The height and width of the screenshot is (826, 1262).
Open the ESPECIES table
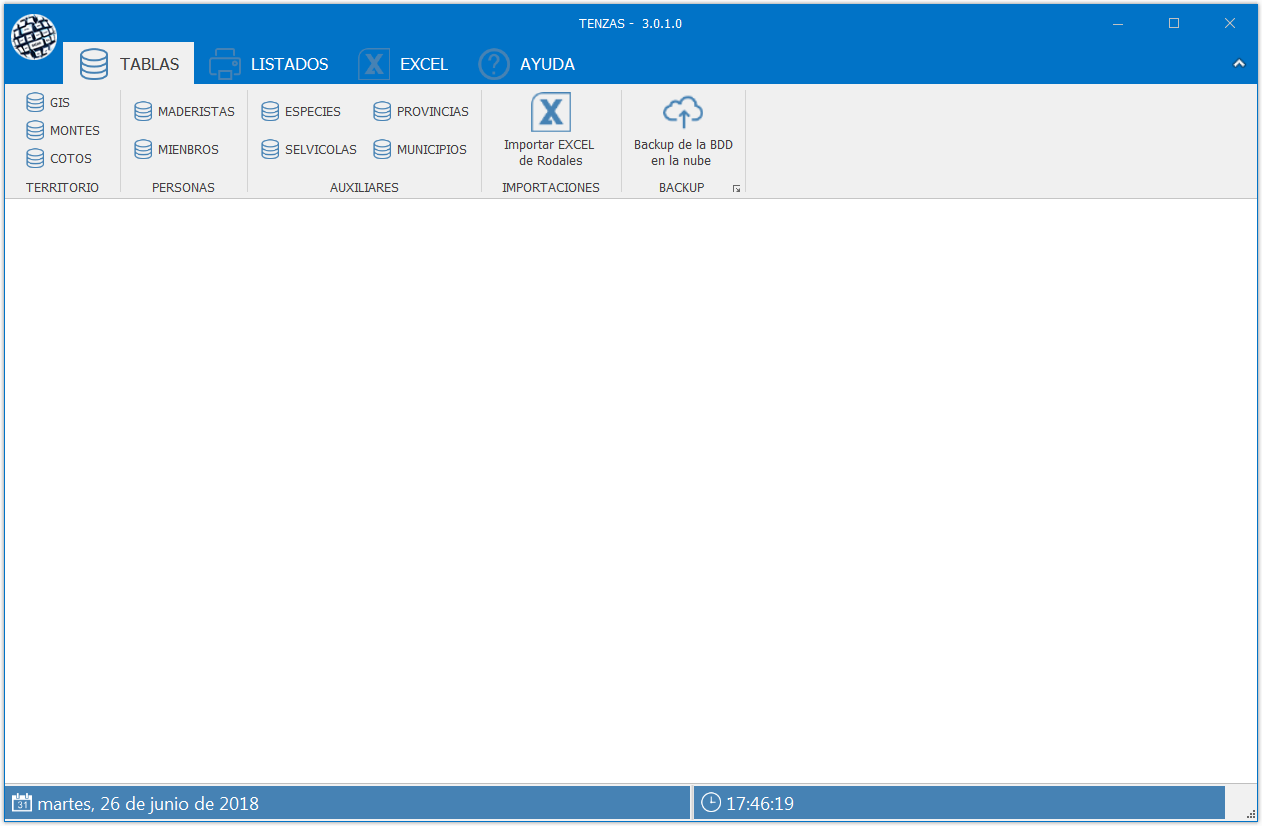pos(301,111)
